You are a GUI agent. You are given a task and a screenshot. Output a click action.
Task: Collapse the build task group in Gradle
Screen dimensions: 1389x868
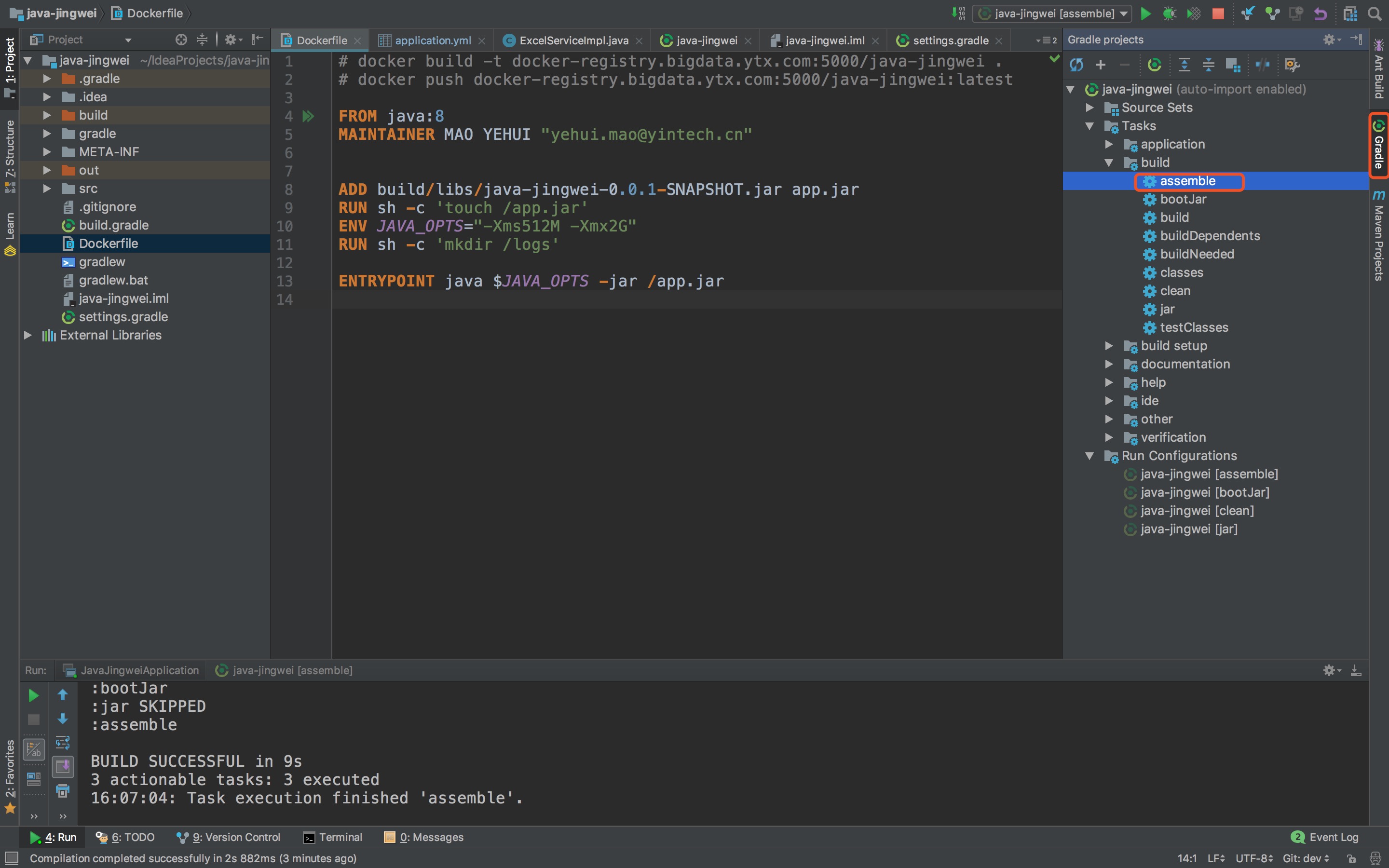tap(1109, 163)
